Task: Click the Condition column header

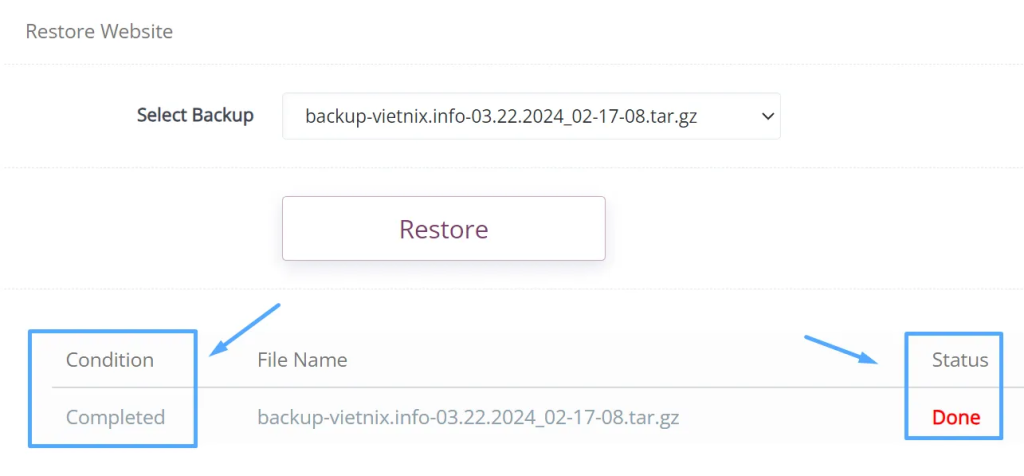Action: click(x=110, y=360)
